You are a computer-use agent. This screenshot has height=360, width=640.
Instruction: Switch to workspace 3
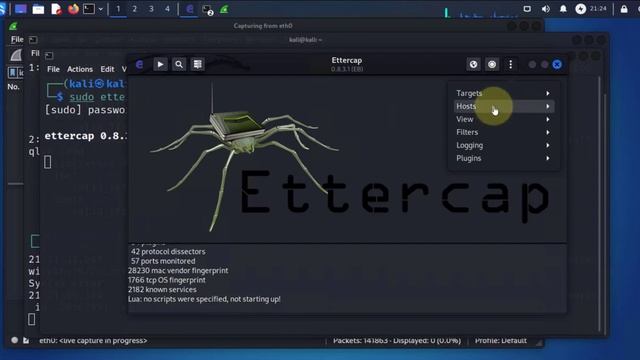[x=151, y=9]
